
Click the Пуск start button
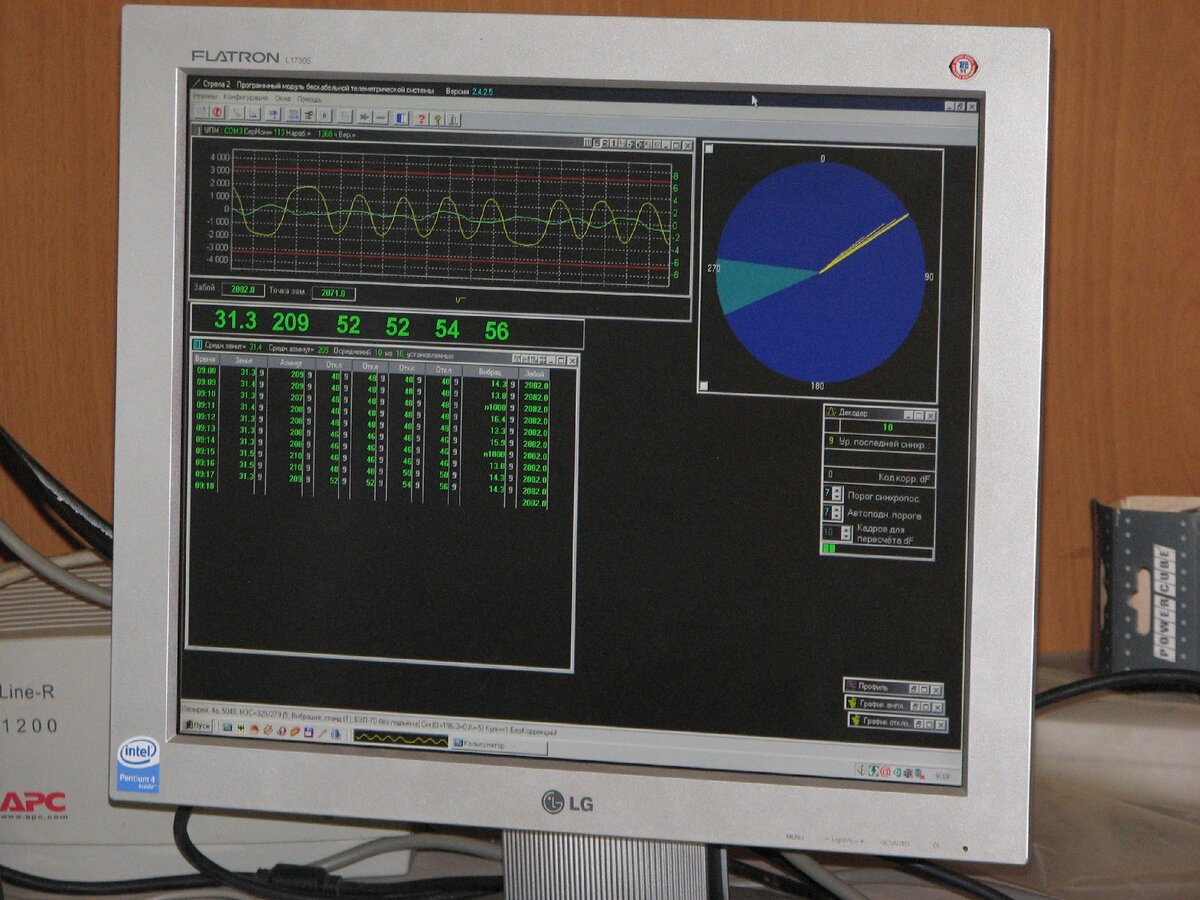pyautogui.click(x=198, y=726)
